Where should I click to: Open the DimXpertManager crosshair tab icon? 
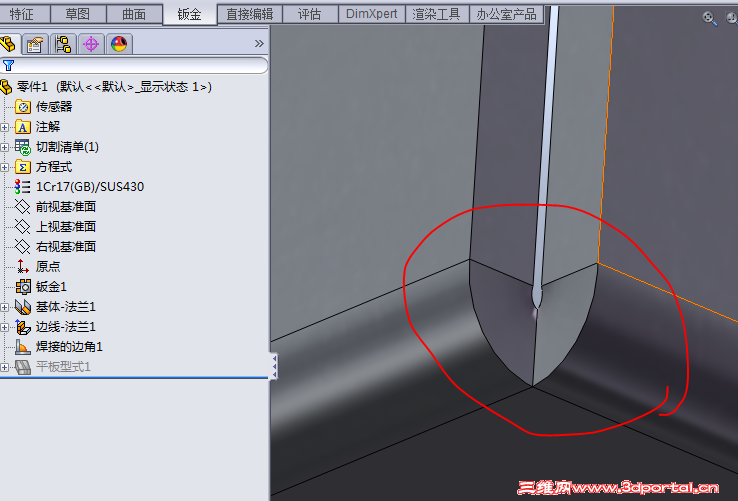point(91,44)
